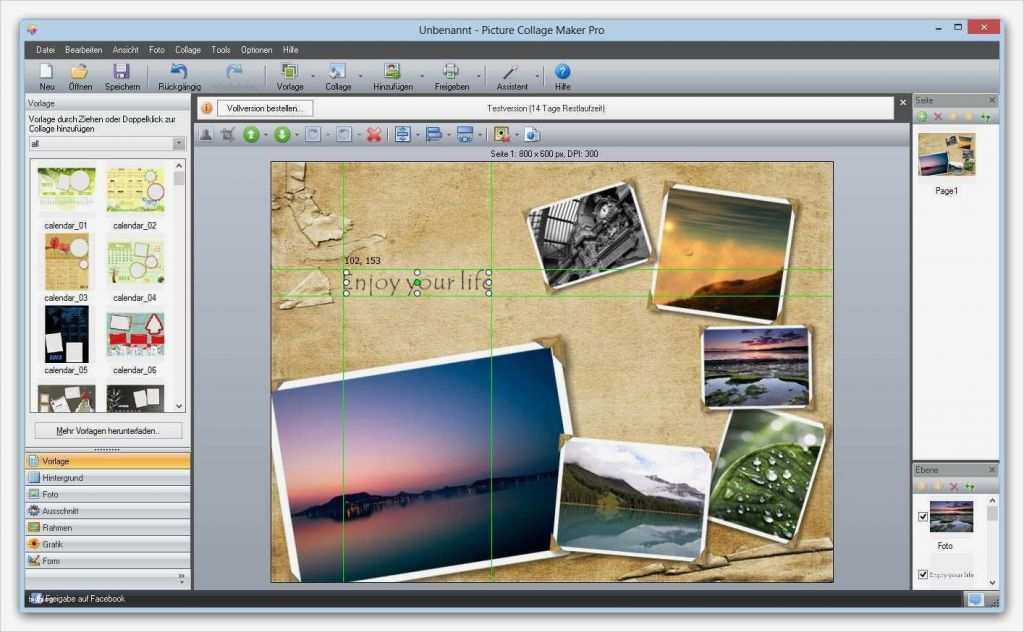The width and height of the screenshot is (1024, 632).
Task: Click Mehr Vorlagen herunterladen link
Action: (x=107, y=430)
